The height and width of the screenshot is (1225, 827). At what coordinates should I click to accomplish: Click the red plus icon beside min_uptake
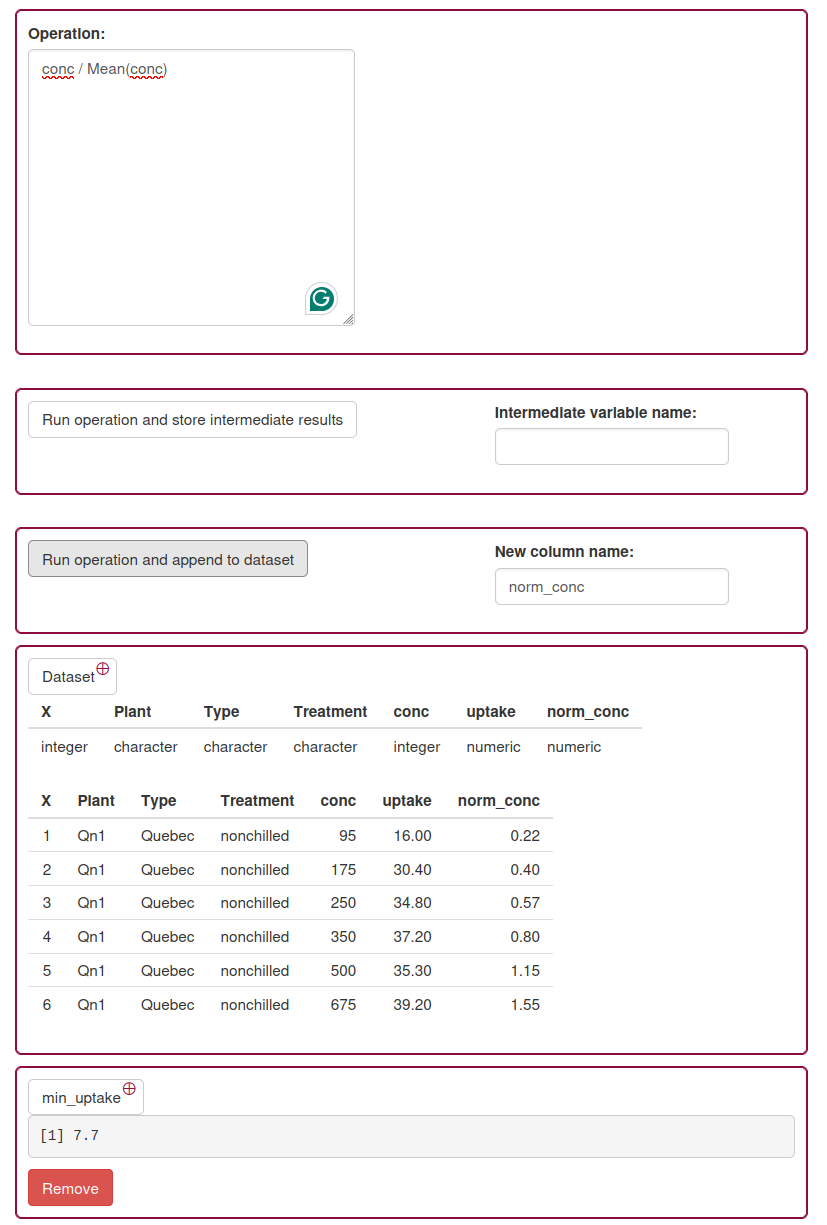click(x=129, y=1089)
